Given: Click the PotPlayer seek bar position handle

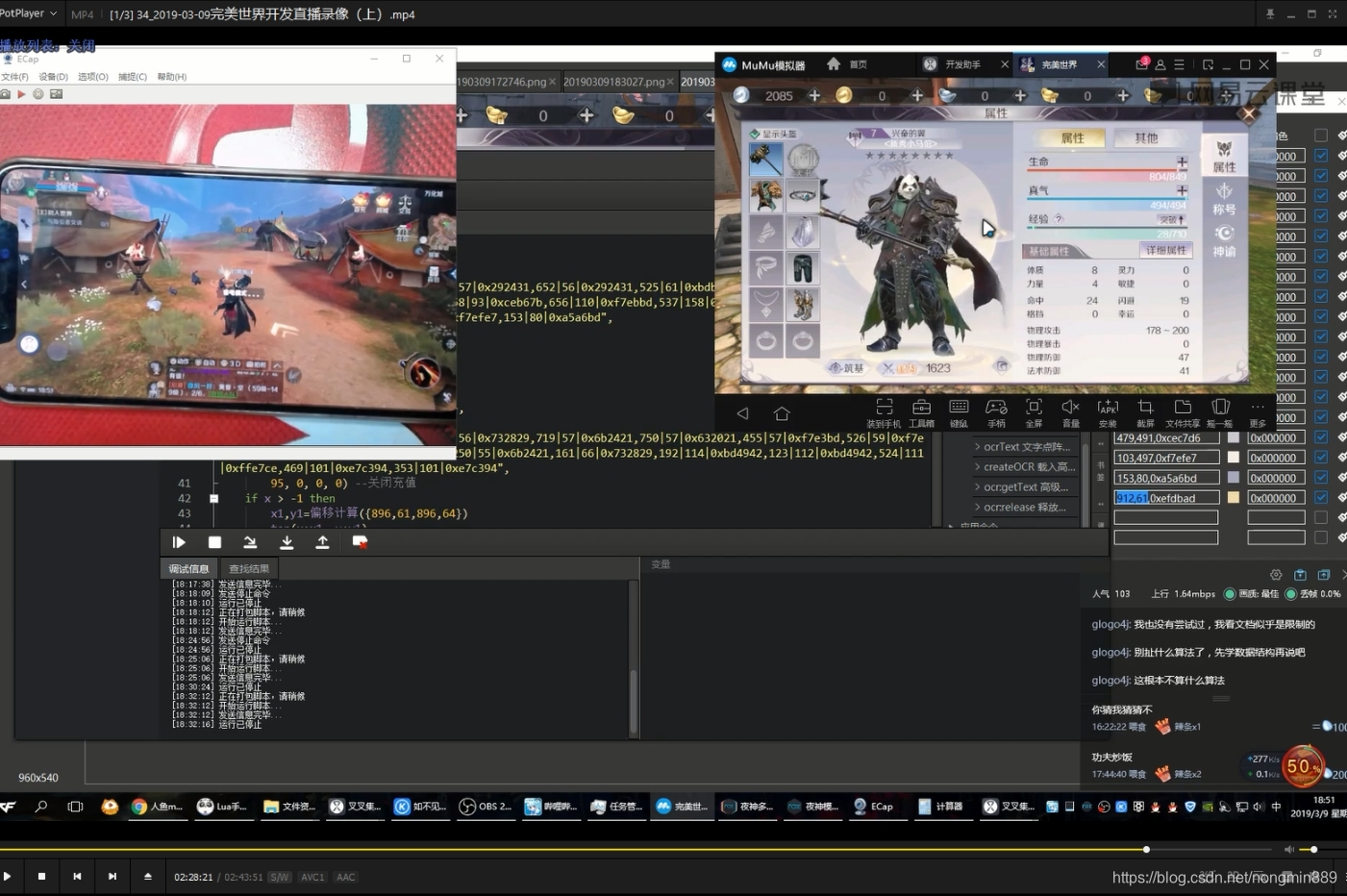Looking at the screenshot, I should click(x=1146, y=849).
